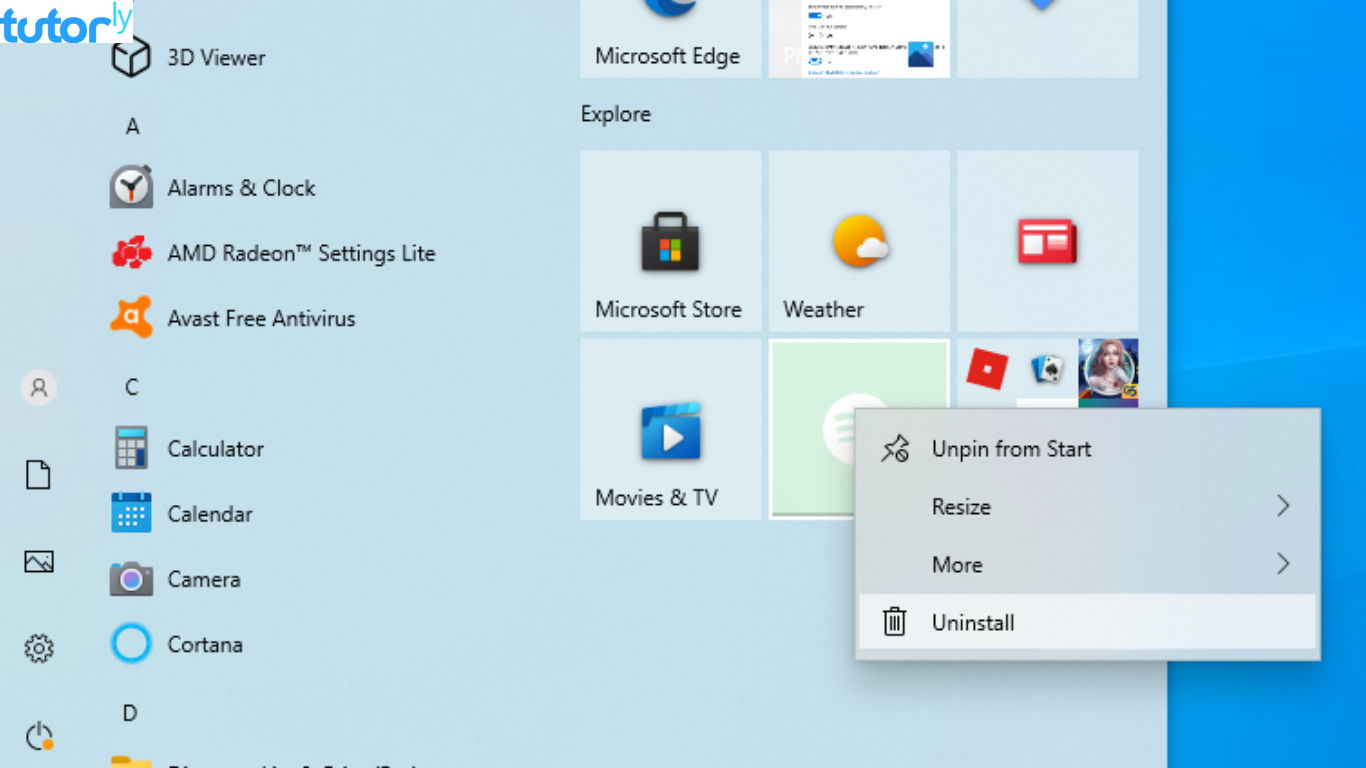Open the Alarms & Clock app
This screenshot has height=768, width=1366.
tap(240, 187)
